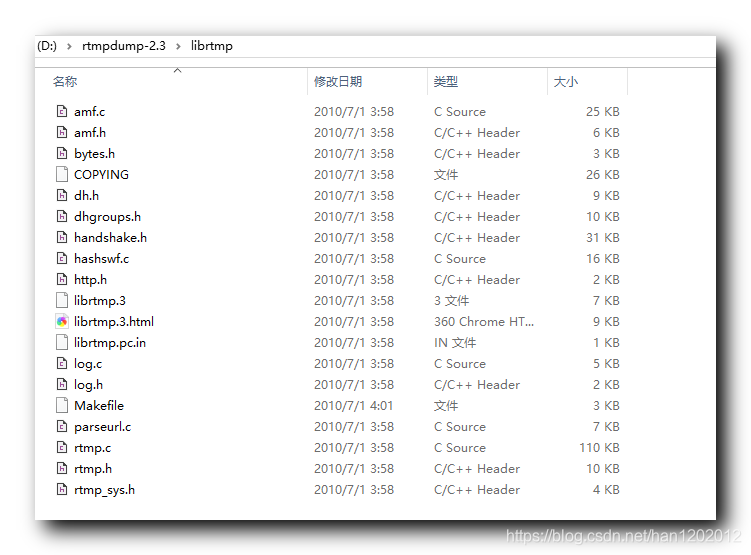The height and width of the screenshot is (555, 751).
Task: Select the COPYING blank file icon
Action: 62,174
